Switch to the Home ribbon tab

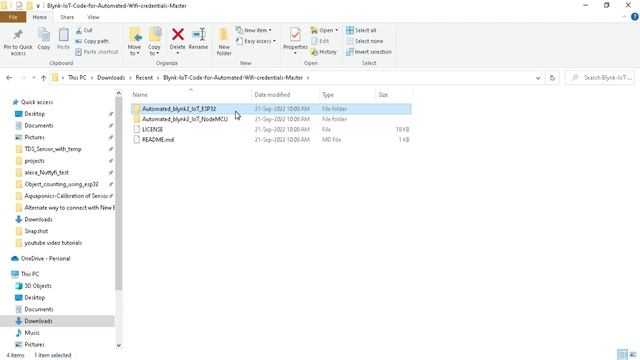tap(40, 17)
